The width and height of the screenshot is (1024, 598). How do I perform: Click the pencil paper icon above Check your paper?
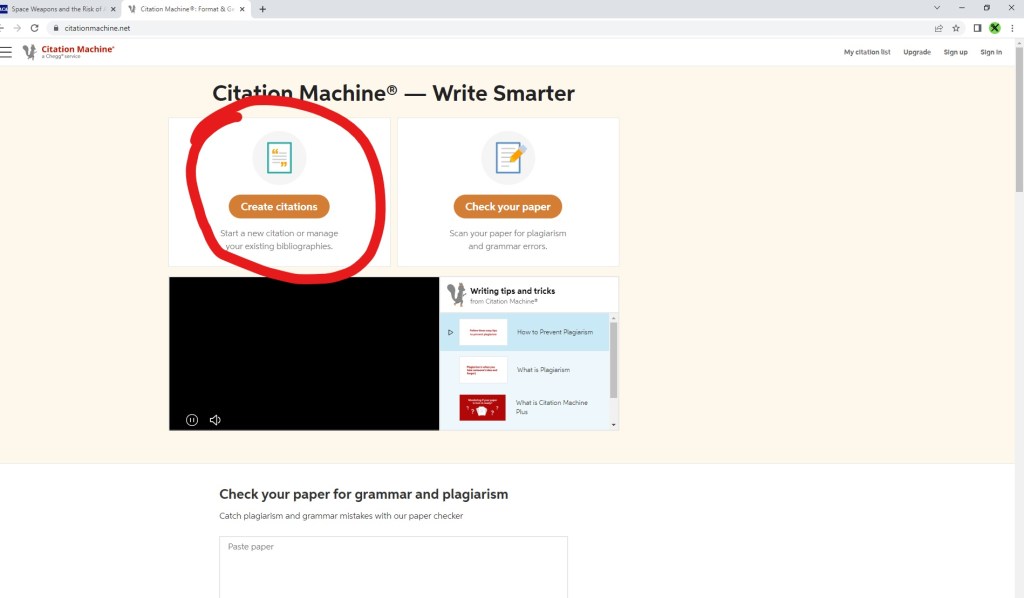(508, 158)
